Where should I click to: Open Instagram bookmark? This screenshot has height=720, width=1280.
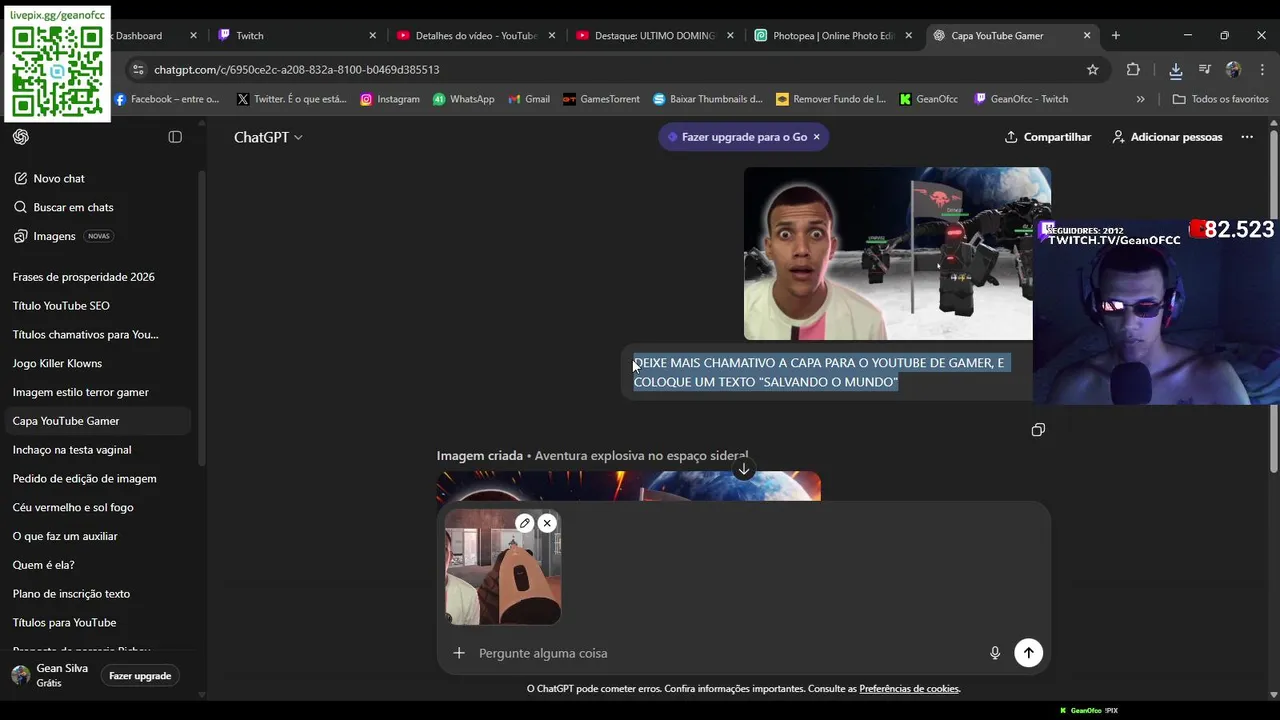tap(390, 99)
